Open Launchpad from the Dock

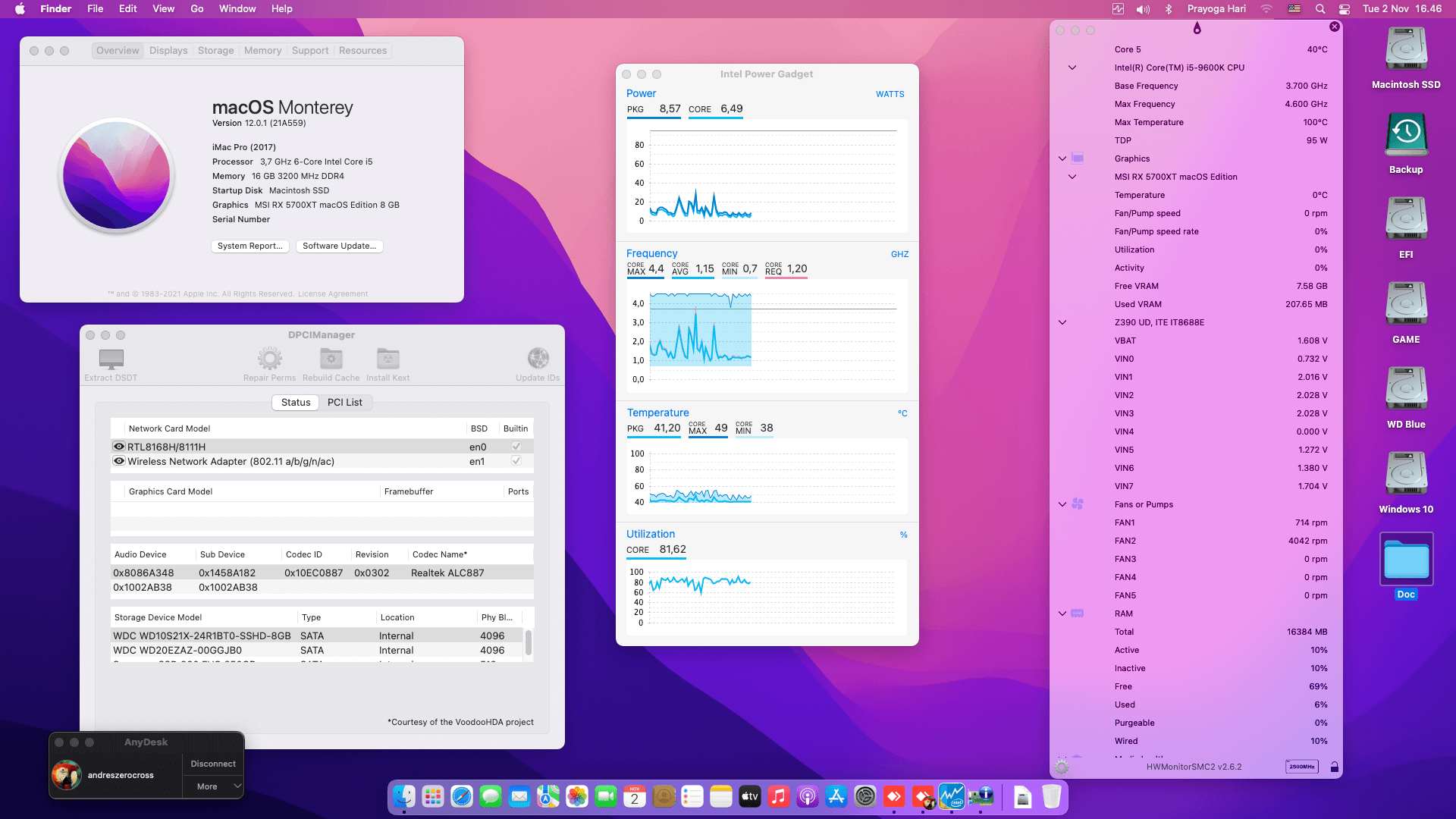[433, 796]
